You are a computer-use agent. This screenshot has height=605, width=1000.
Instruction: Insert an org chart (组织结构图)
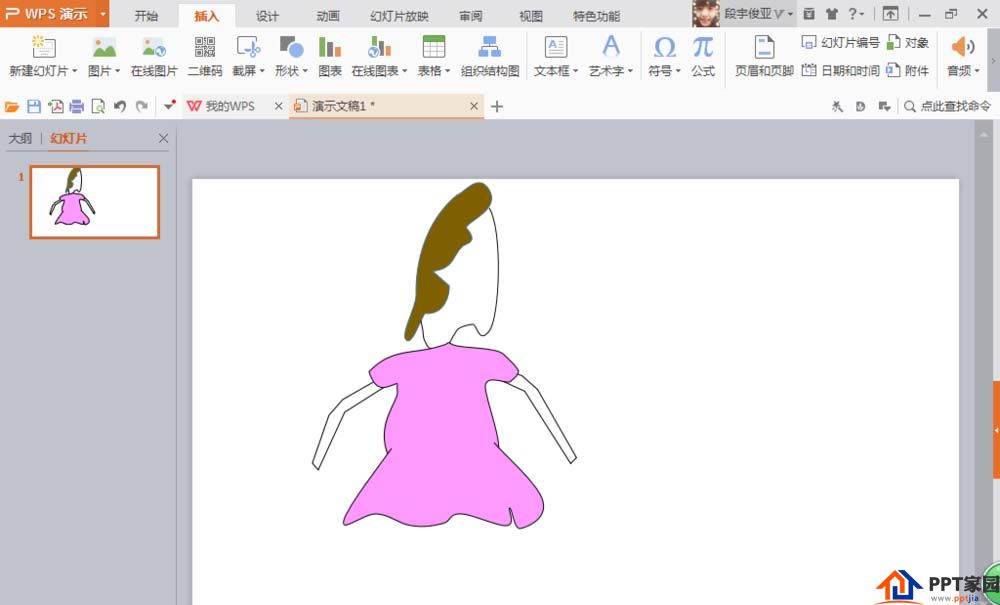pyautogui.click(x=490, y=56)
